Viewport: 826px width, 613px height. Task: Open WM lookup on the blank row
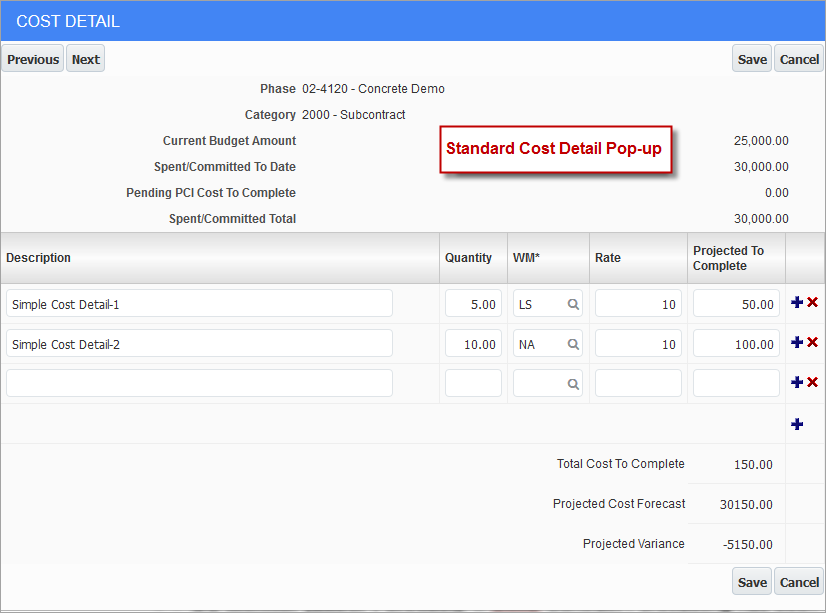point(573,384)
